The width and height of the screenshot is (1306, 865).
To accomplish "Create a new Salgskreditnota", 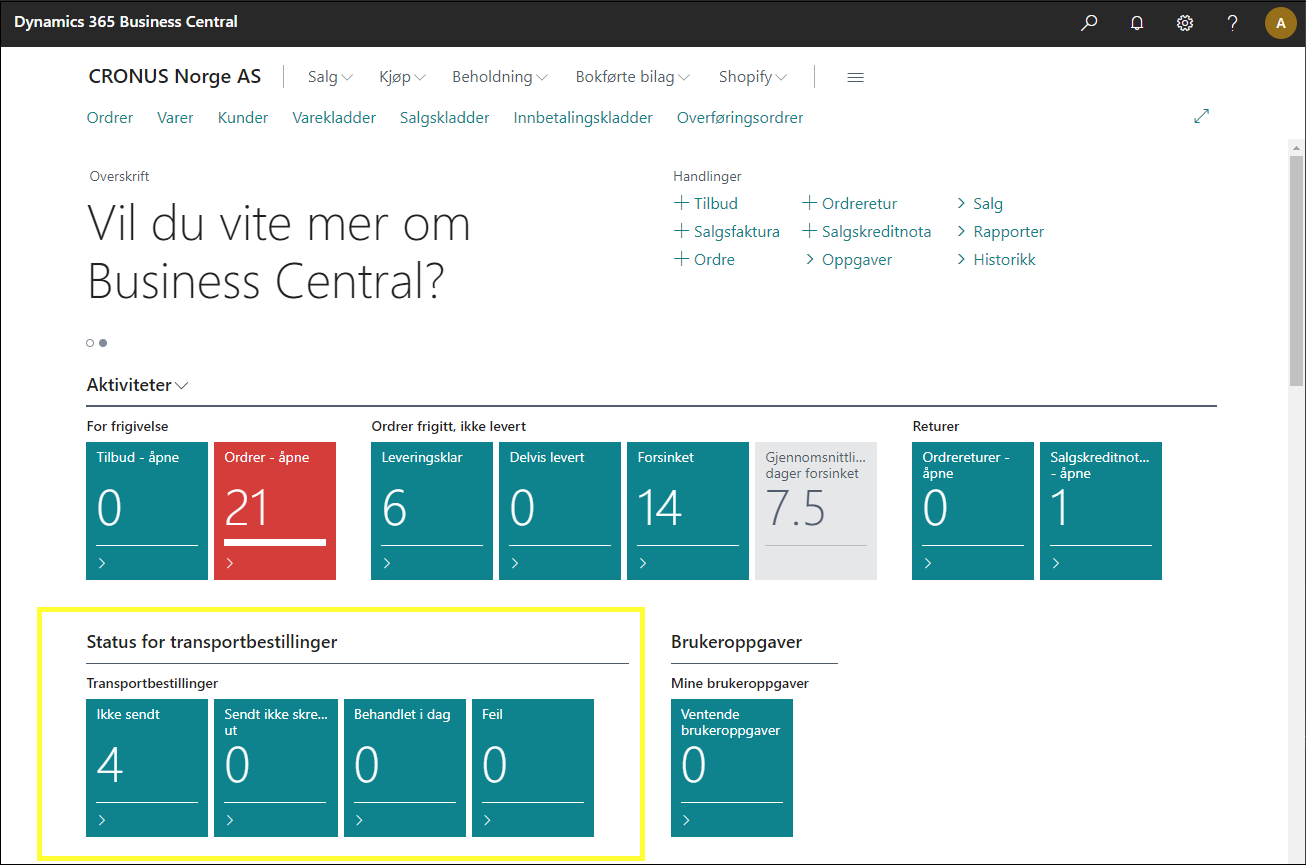I will tap(867, 231).
